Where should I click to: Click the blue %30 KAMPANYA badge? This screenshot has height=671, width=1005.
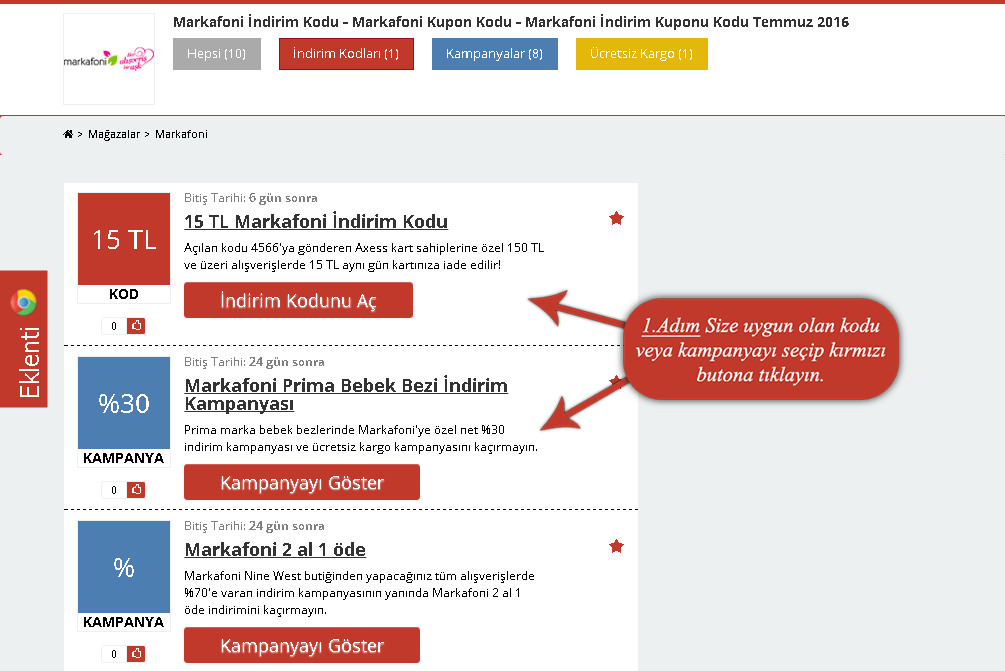(124, 411)
